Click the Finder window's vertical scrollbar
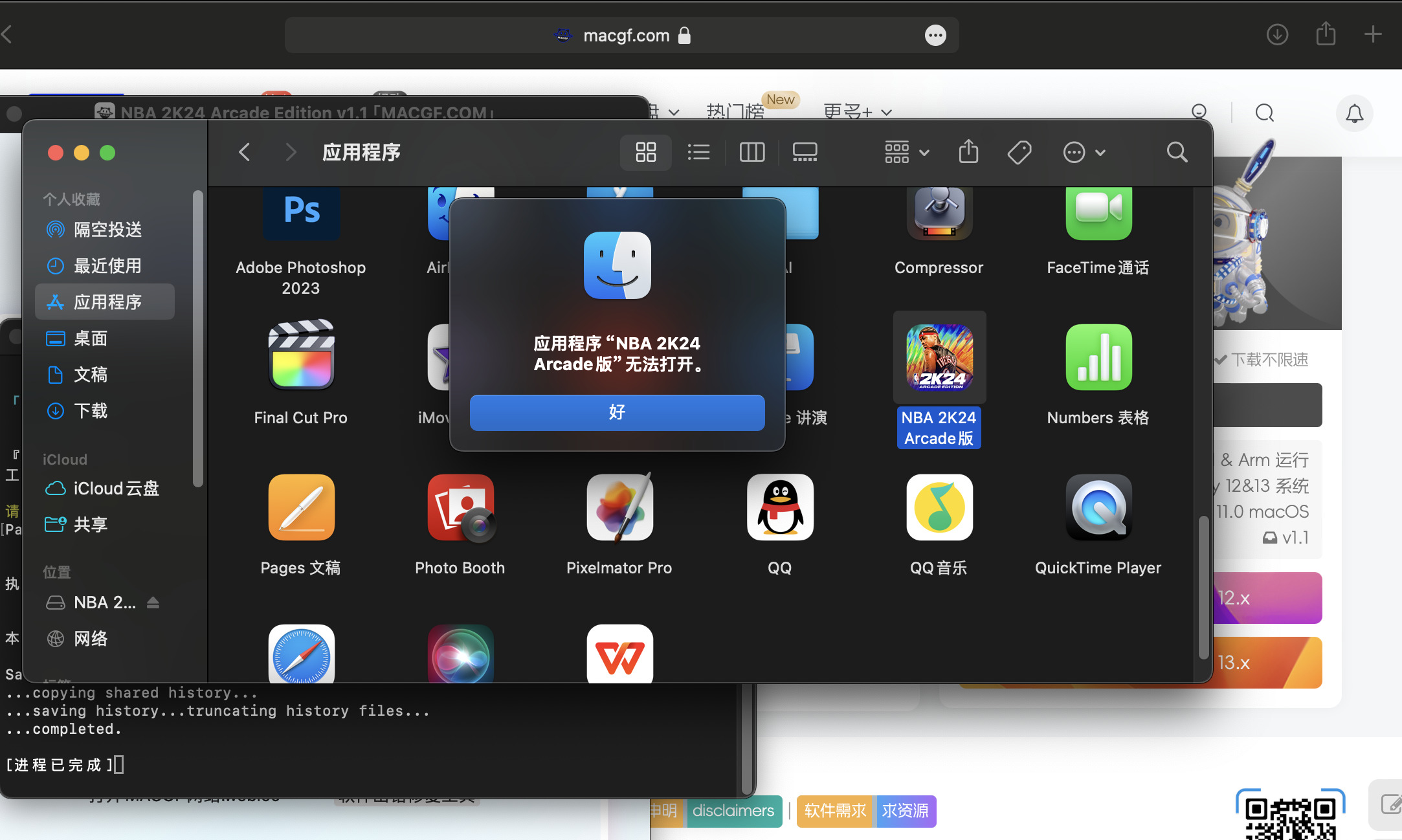Image resolution: width=1402 pixels, height=840 pixels. (1203, 588)
